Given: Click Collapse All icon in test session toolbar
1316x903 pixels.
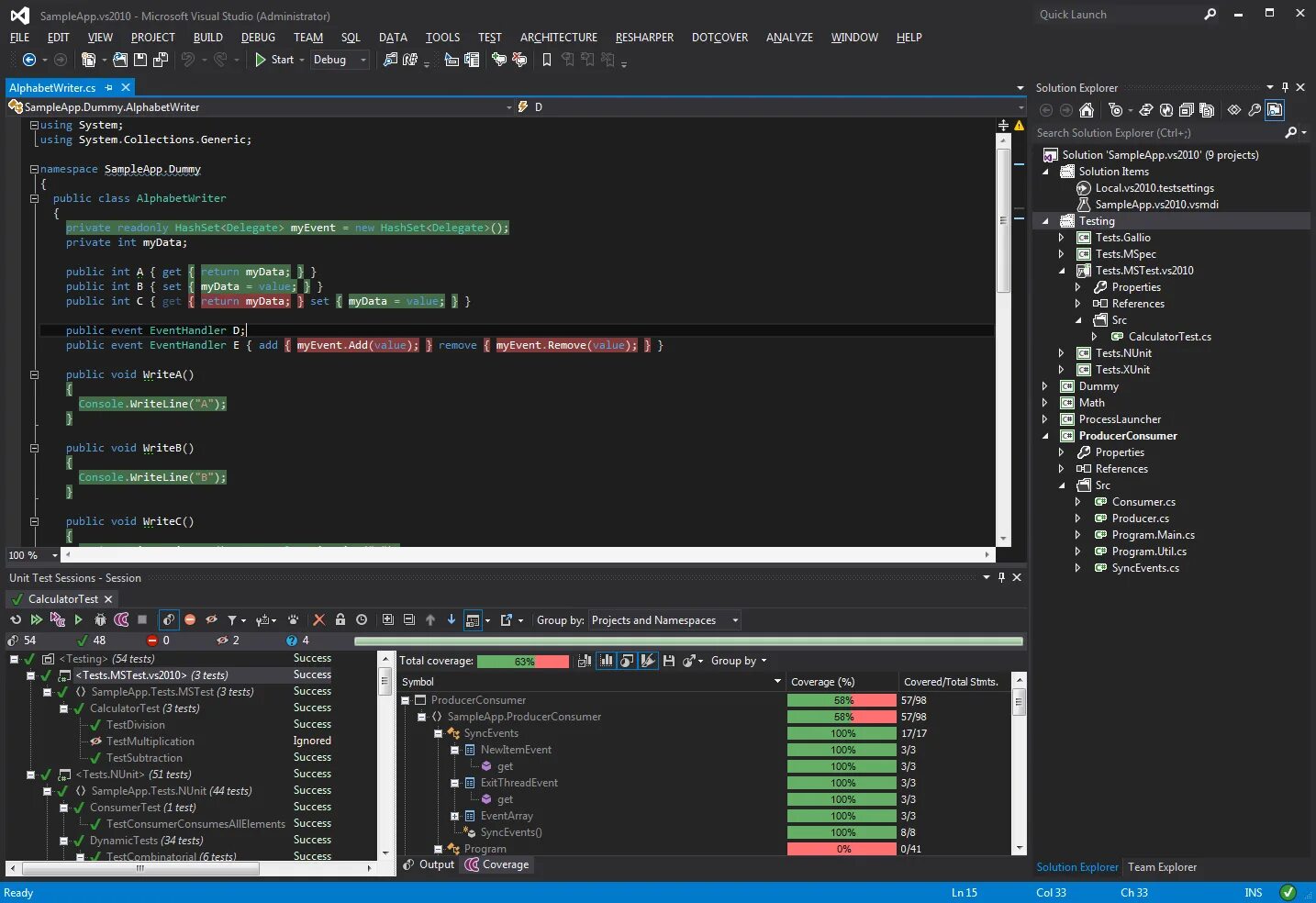Looking at the screenshot, I should (x=409, y=620).
